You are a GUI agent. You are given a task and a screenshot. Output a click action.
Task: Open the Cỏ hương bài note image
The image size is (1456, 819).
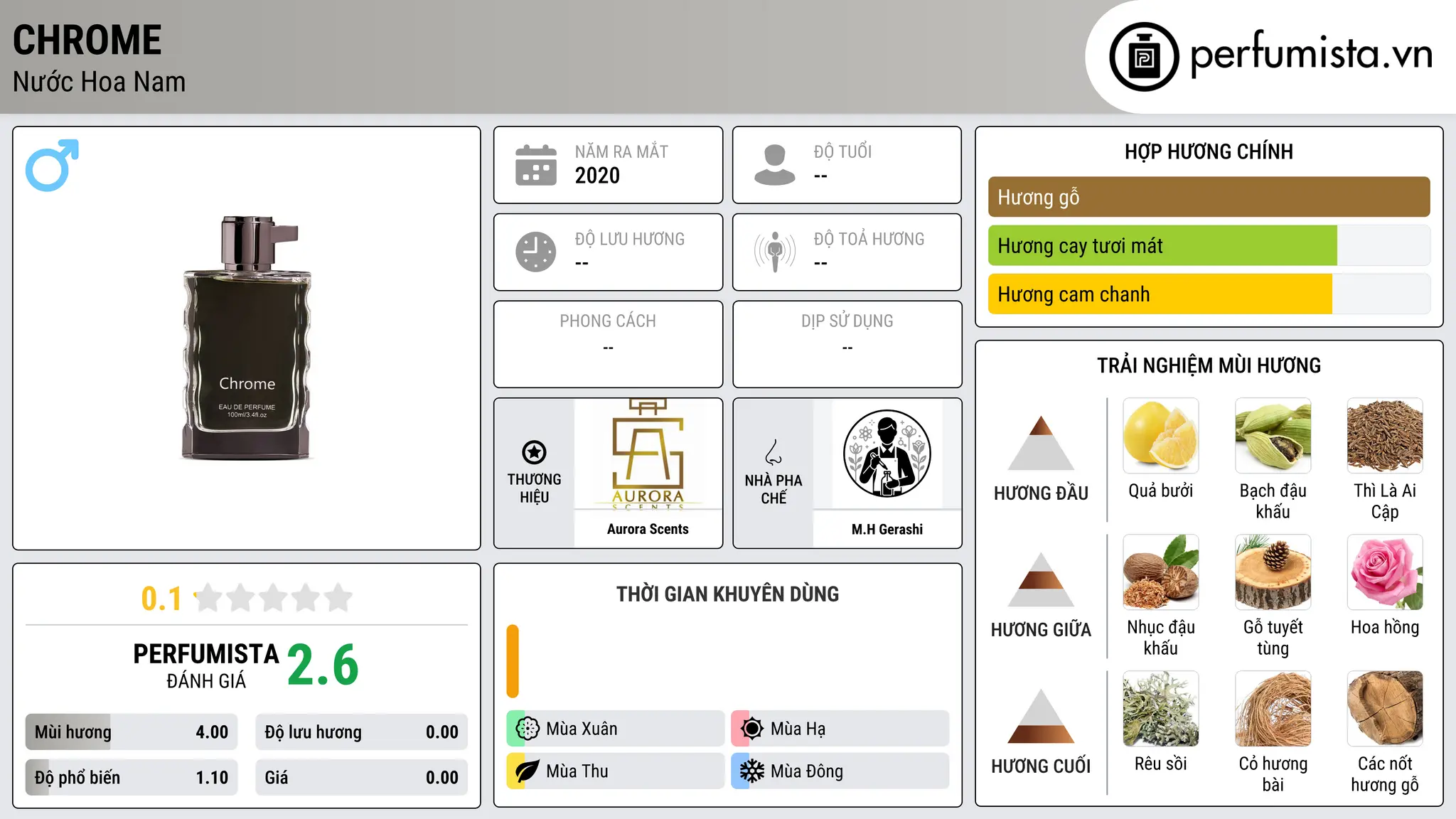(1273, 709)
